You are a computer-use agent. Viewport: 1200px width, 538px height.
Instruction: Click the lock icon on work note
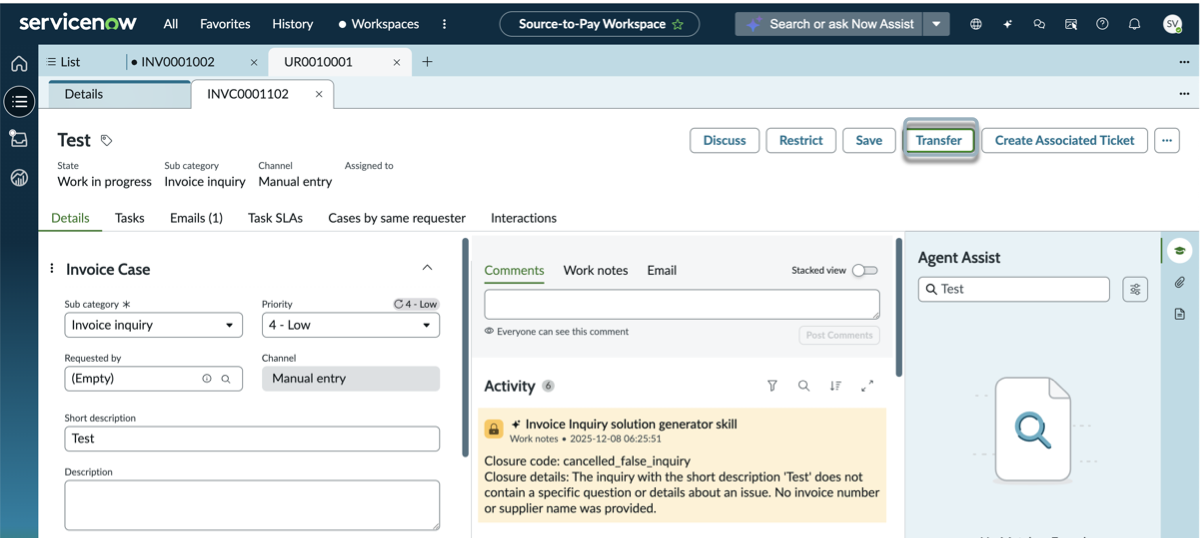tap(494, 429)
